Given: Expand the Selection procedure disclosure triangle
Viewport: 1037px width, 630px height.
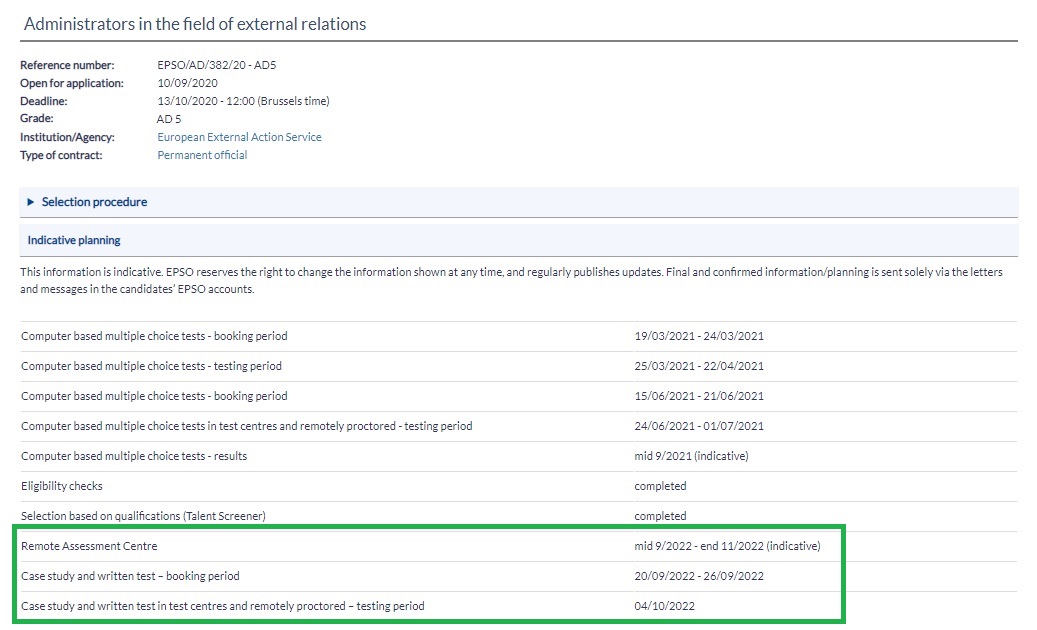Looking at the screenshot, I should [32, 202].
